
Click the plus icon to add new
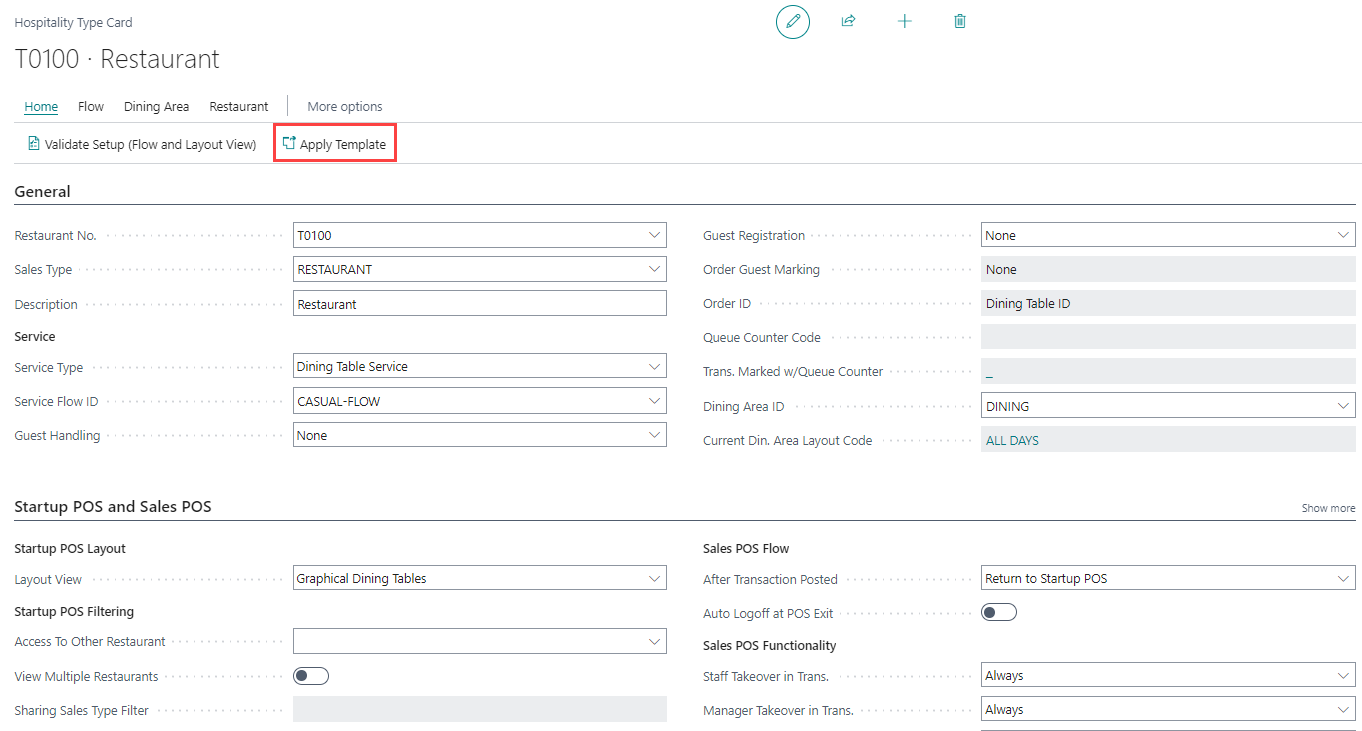click(904, 21)
